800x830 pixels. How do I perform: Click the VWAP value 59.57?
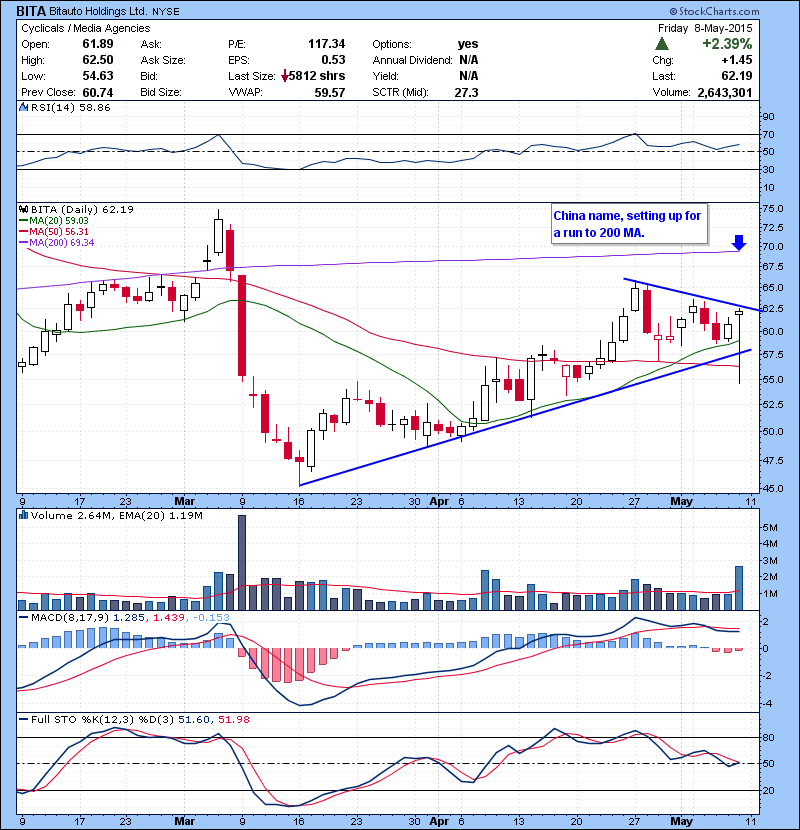330,92
